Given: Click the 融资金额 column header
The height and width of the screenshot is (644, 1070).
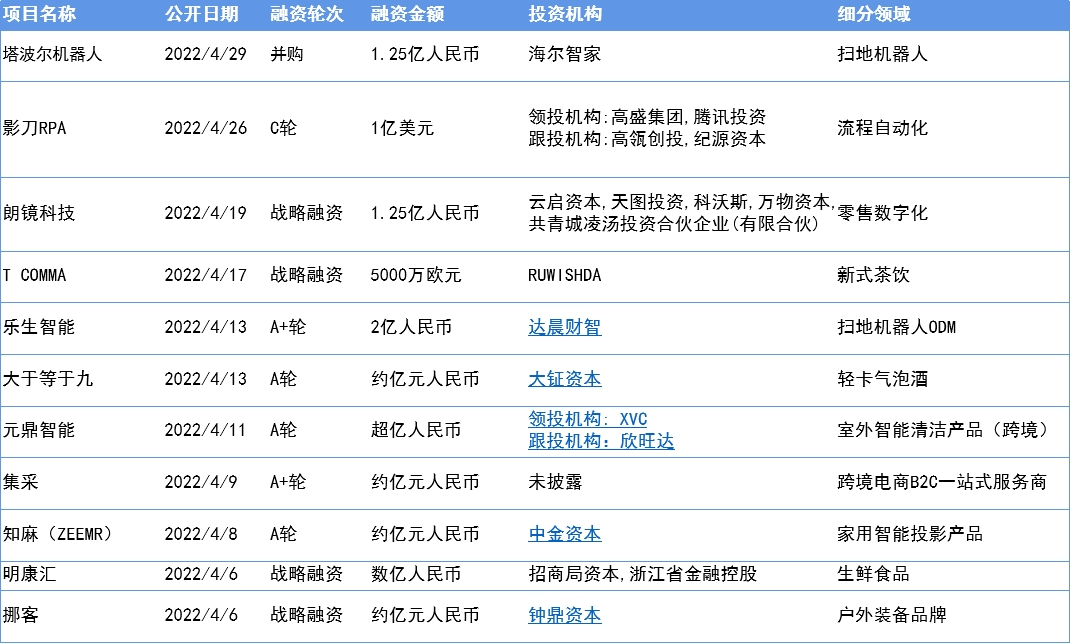Looking at the screenshot, I should 407,14.
